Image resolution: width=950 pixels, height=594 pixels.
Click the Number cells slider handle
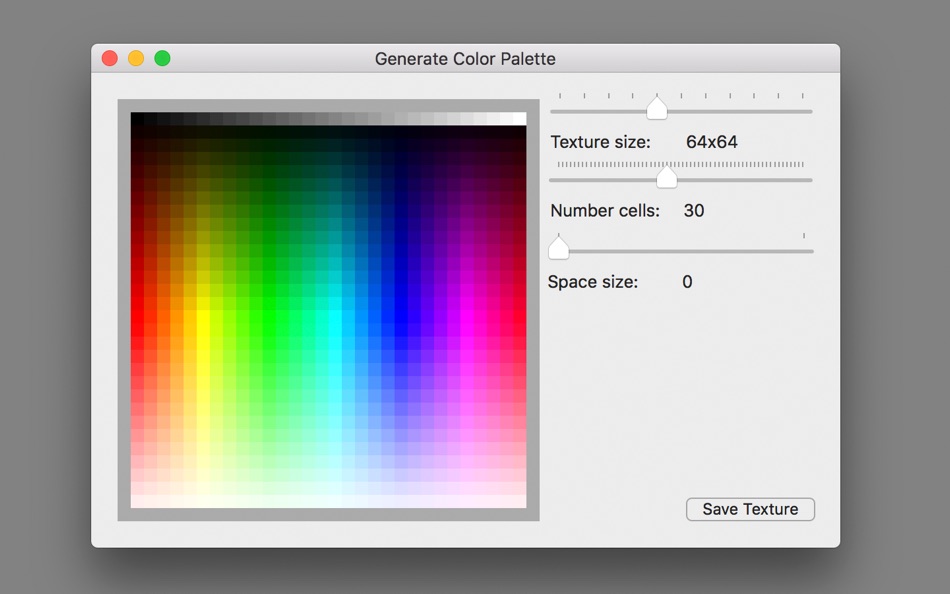click(666, 177)
